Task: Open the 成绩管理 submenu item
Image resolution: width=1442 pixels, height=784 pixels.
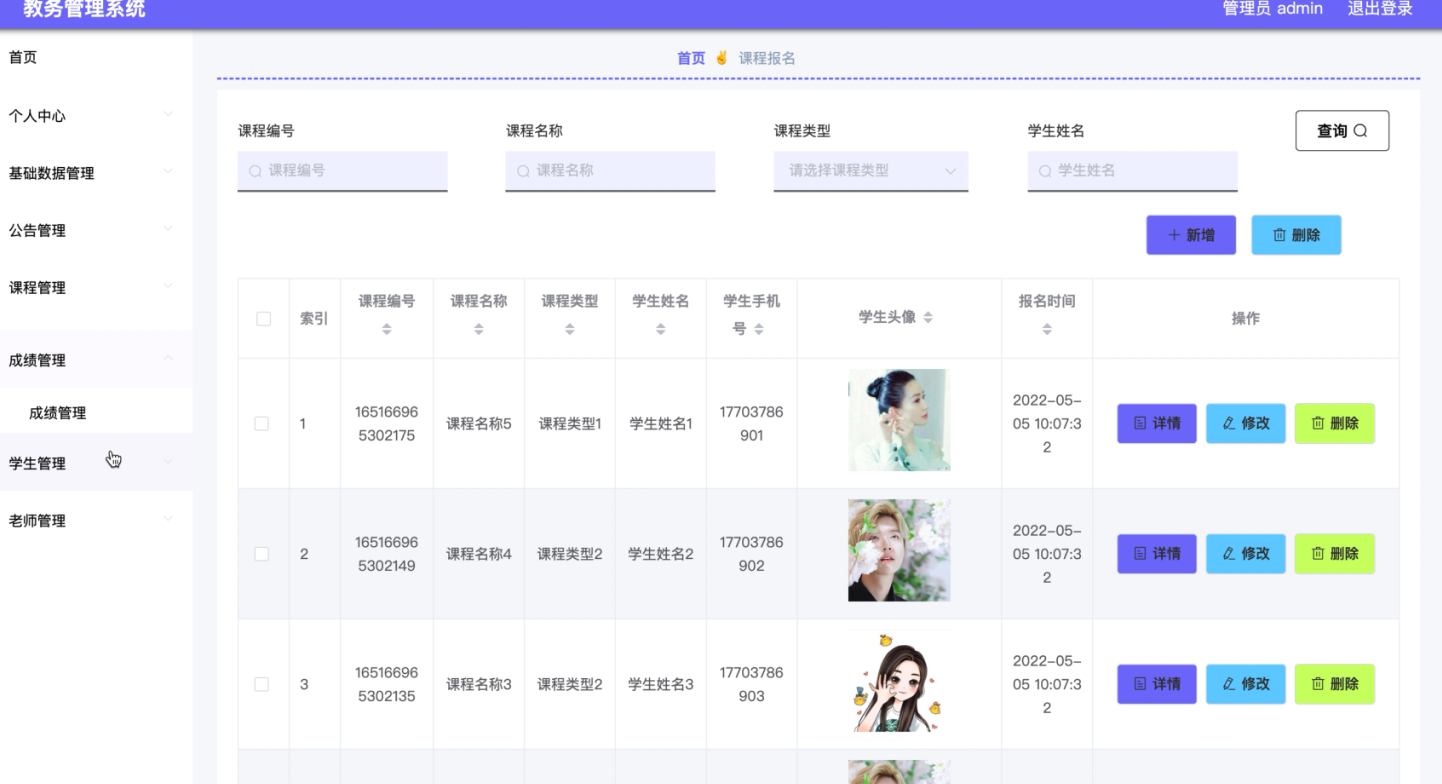Action: click(96, 412)
